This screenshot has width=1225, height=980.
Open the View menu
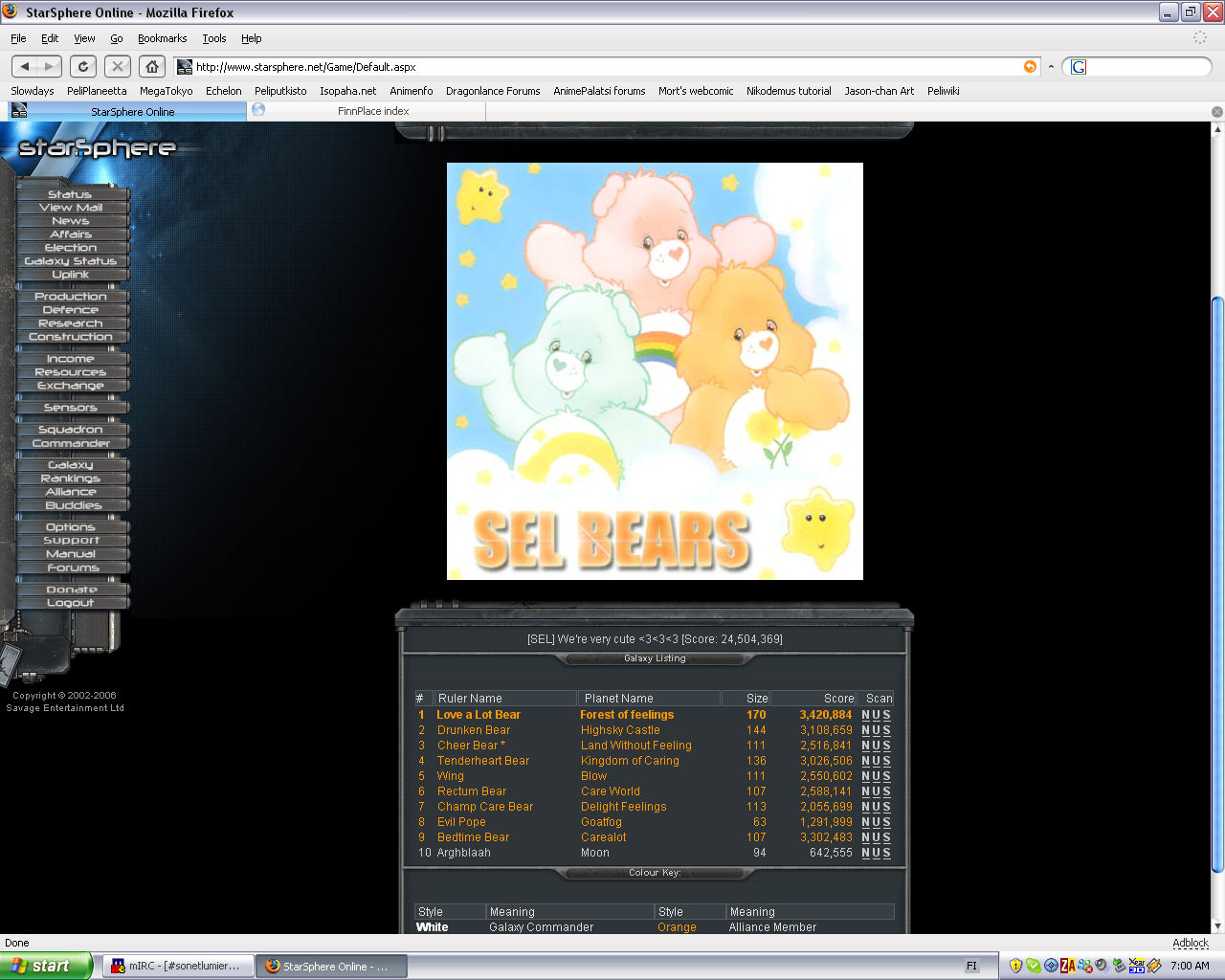84,38
